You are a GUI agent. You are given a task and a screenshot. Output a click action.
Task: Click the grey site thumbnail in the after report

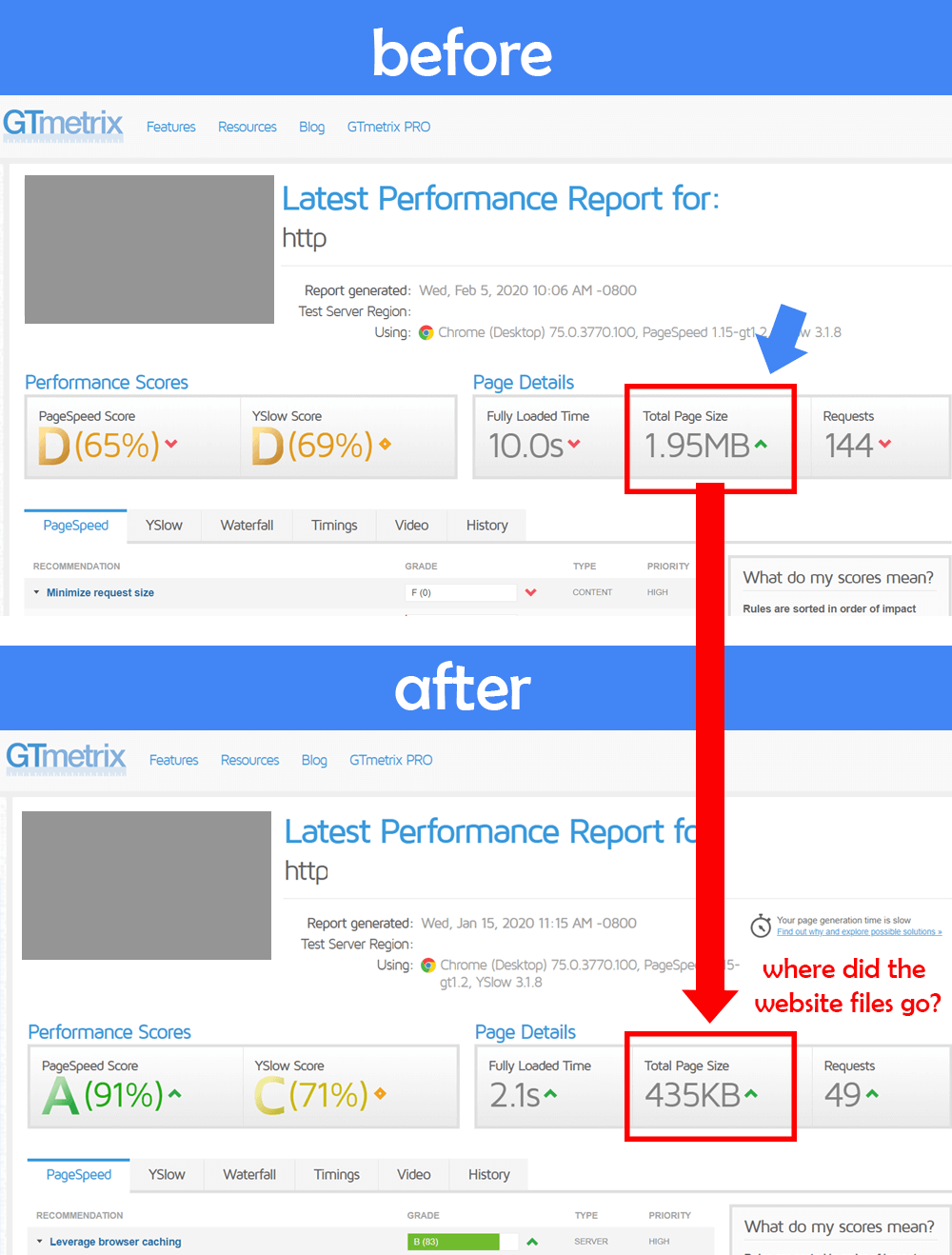click(147, 886)
